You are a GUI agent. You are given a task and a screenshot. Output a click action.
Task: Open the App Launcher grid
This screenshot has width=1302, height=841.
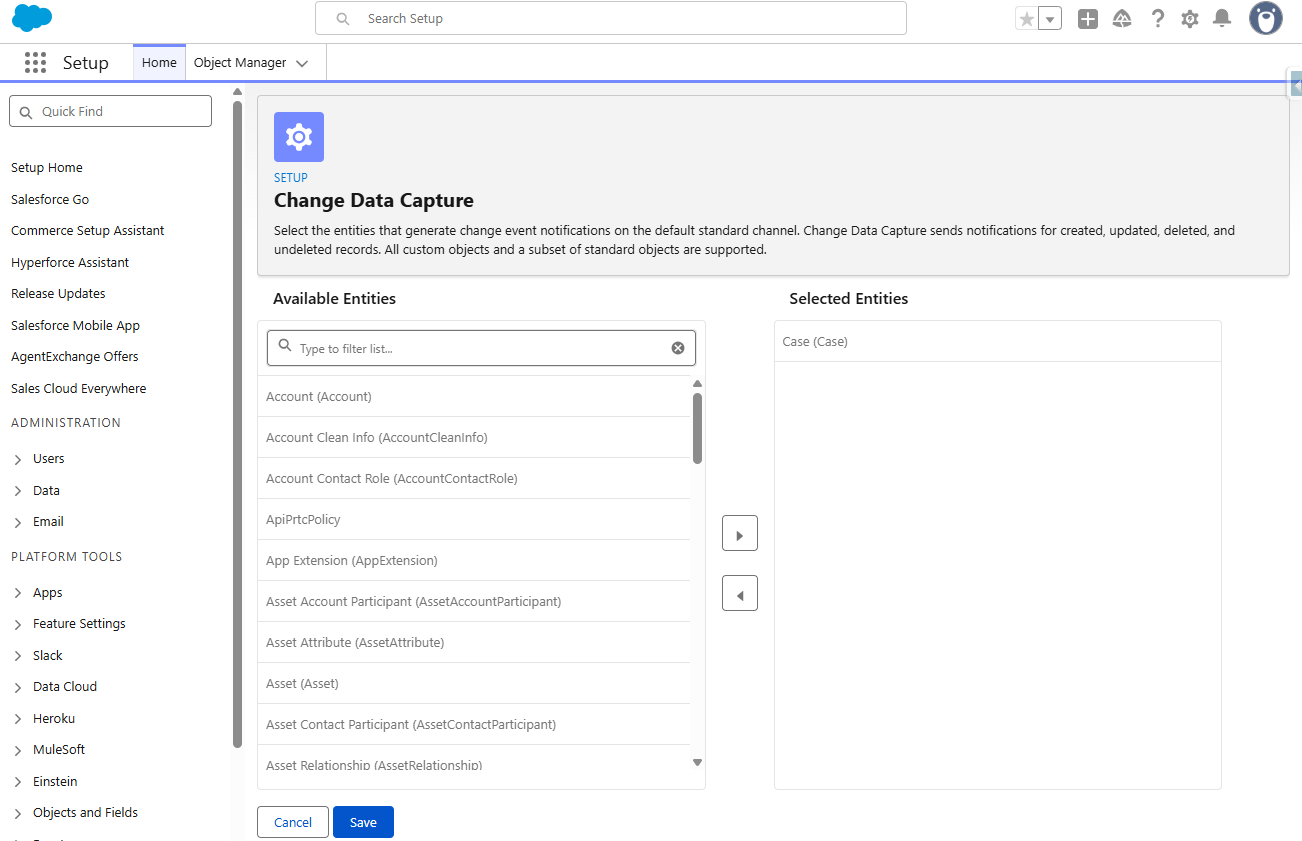(35, 63)
